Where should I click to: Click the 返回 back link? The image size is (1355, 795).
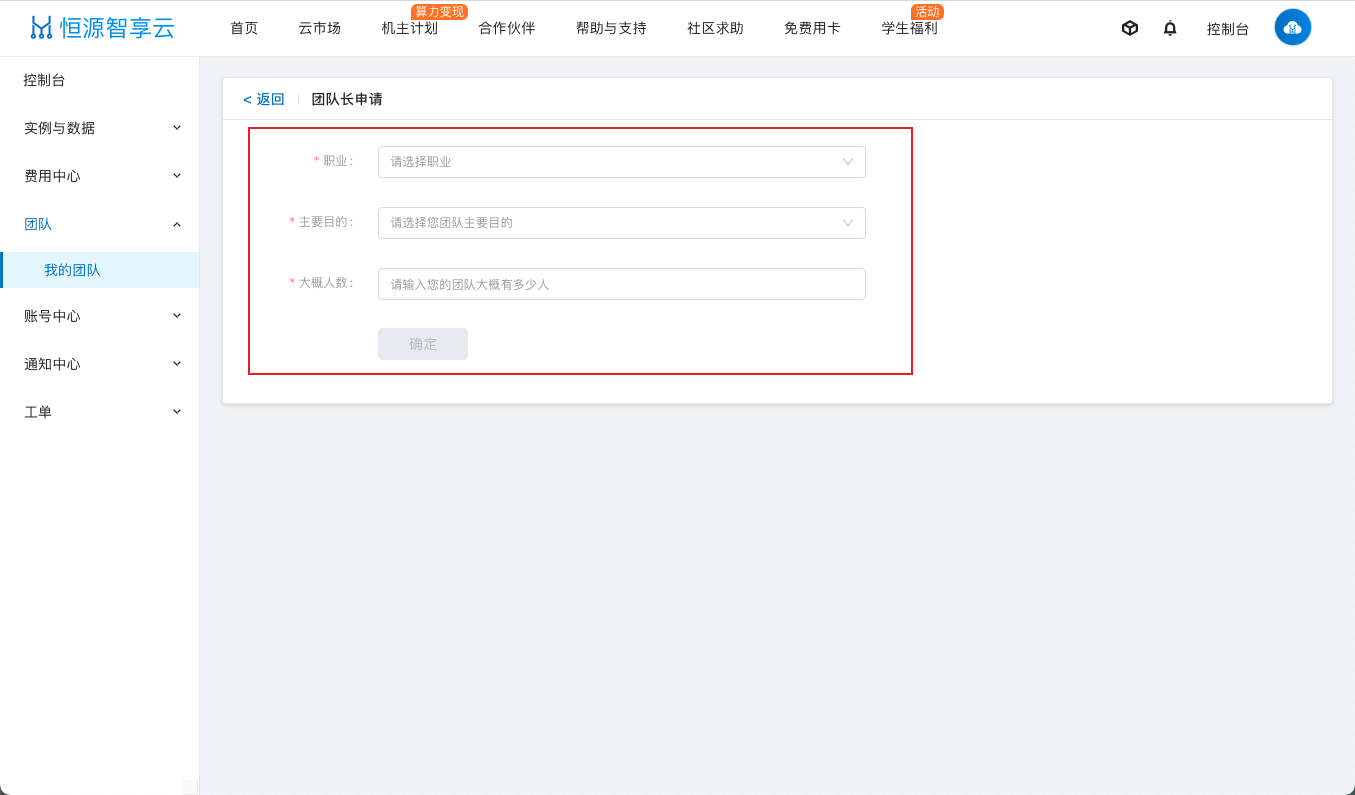click(x=264, y=99)
